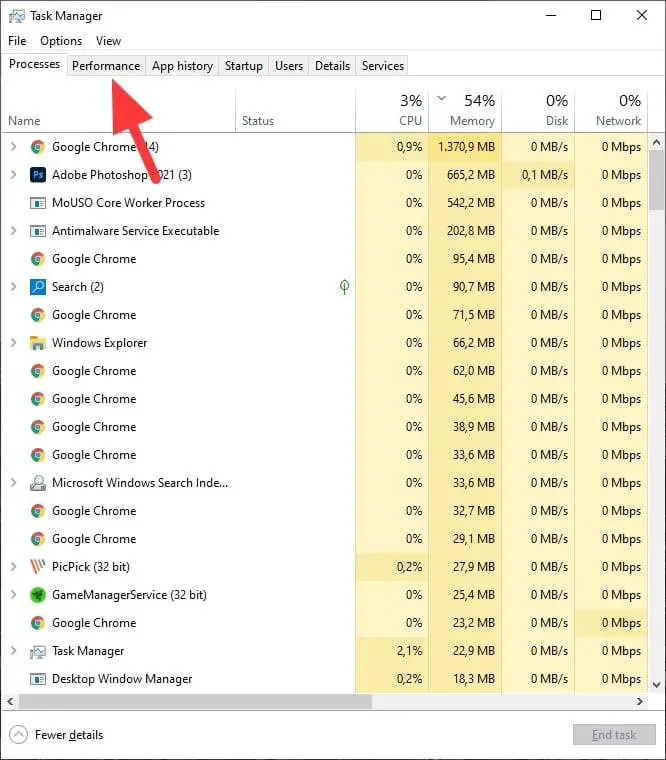
Task: Expand the Search (2) group
Action: pos(14,287)
